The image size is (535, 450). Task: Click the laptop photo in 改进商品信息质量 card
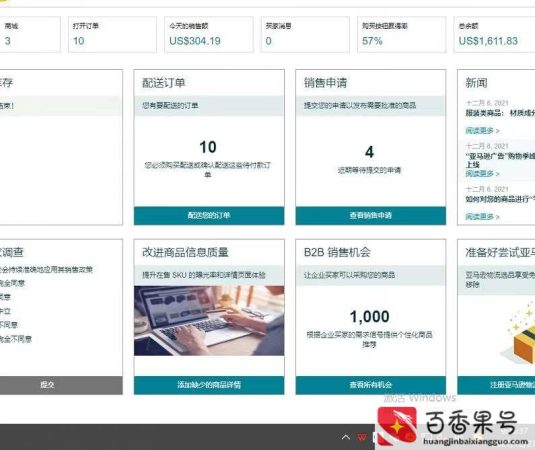coord(209,321)
